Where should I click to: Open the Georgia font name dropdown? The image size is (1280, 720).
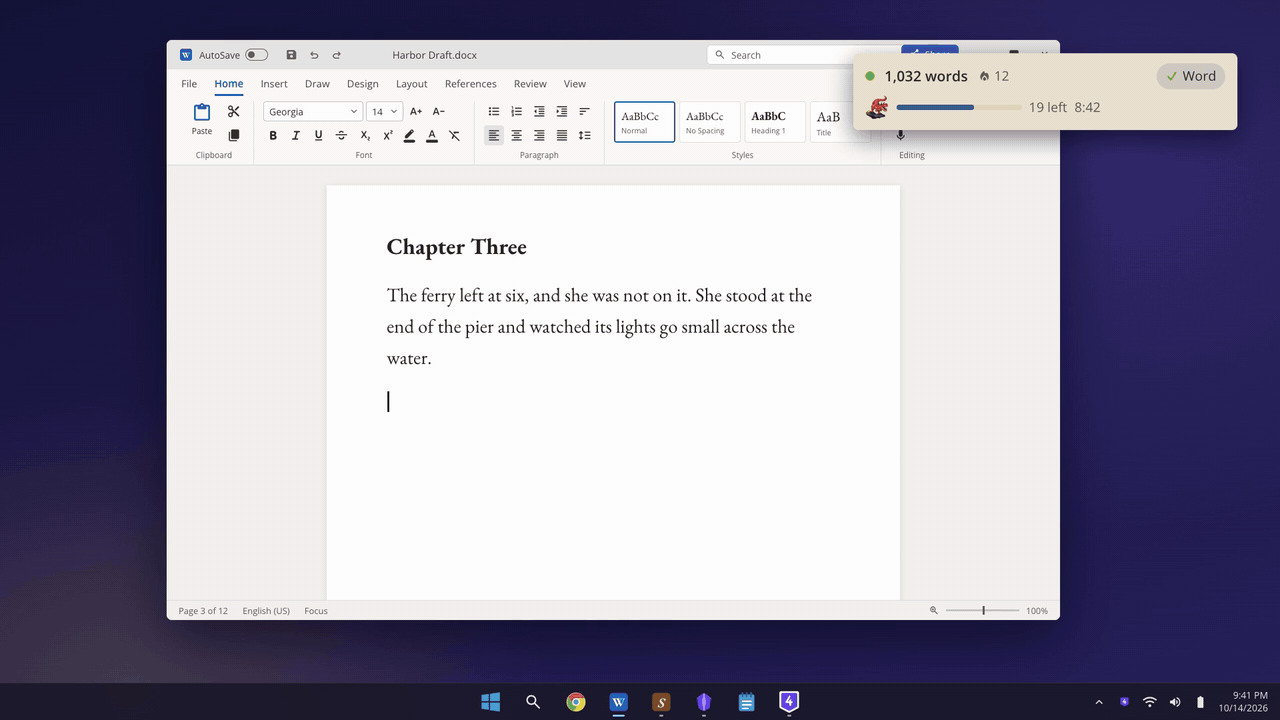[x=313, y=112]
